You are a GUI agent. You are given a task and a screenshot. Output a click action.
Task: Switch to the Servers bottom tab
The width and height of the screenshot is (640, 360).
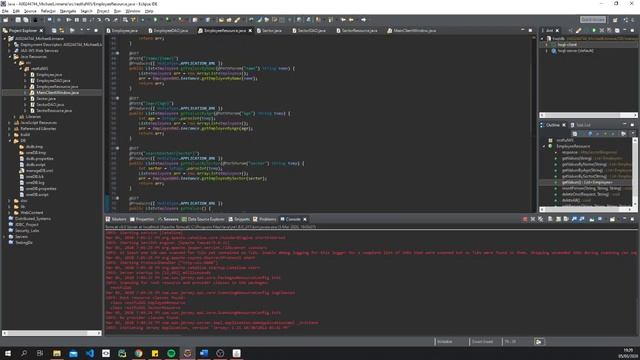click(168, 219)
